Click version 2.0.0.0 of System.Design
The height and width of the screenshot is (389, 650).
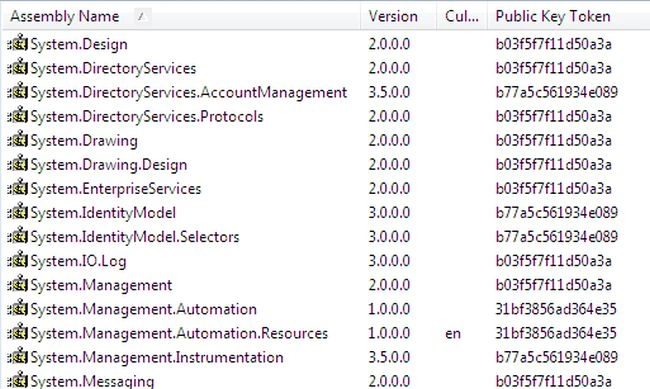point(389,44)
